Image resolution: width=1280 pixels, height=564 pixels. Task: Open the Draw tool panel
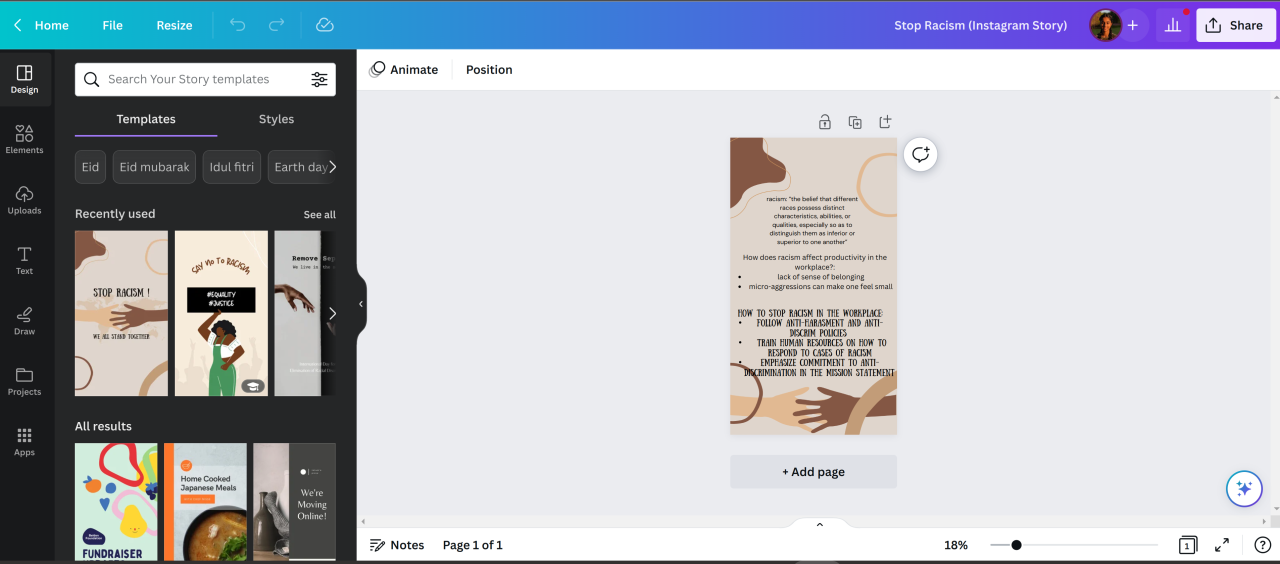coord(25,321)
